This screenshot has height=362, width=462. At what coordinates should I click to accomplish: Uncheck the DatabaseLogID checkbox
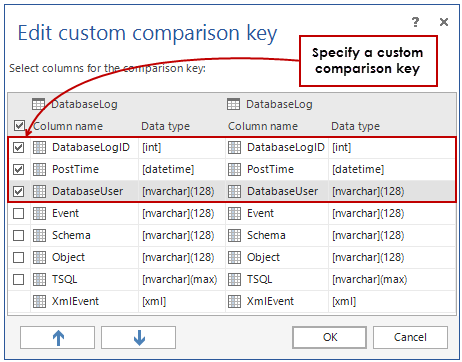18,147
